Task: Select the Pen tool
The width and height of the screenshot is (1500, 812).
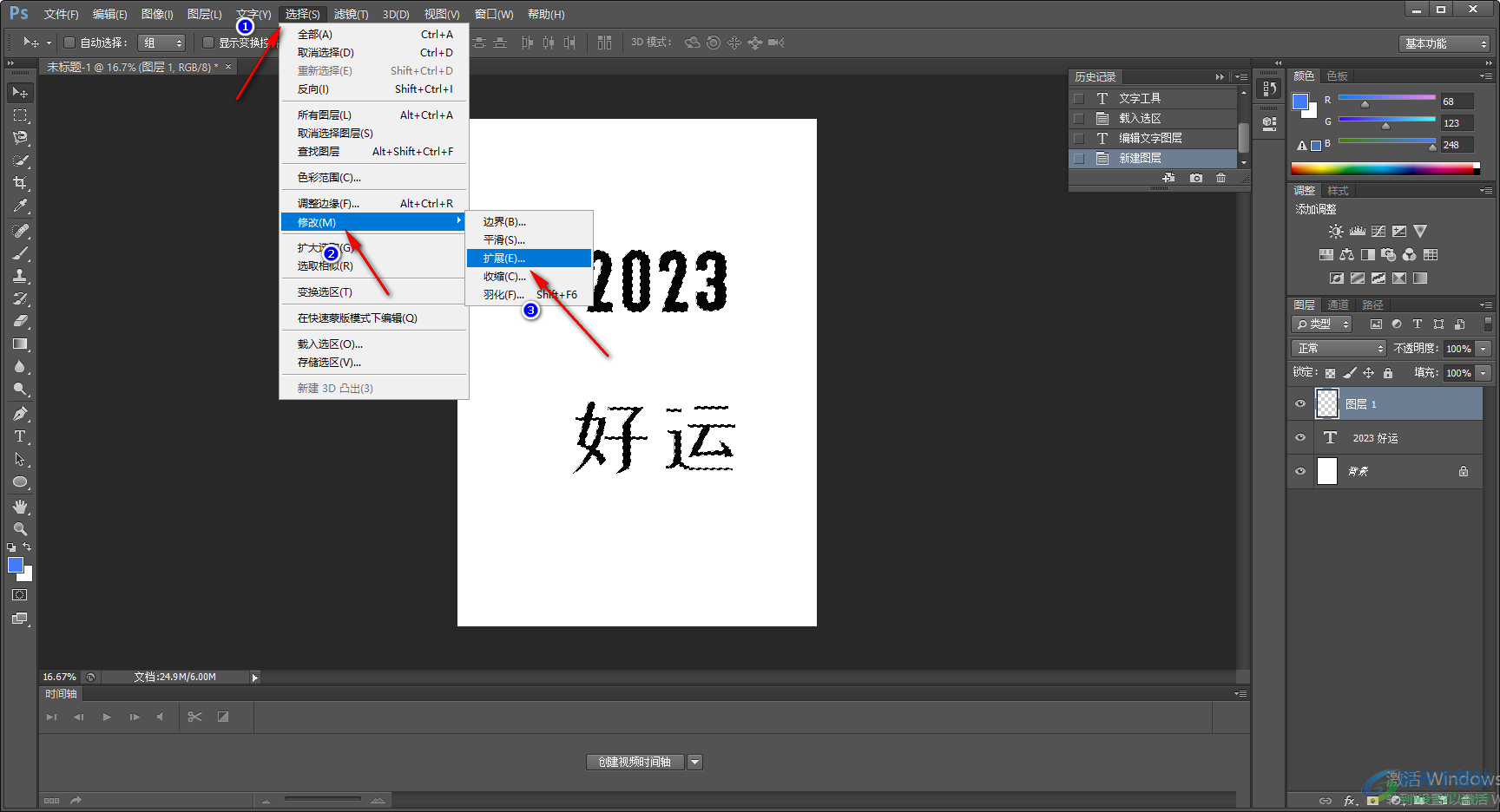Action: click(20, 414)
